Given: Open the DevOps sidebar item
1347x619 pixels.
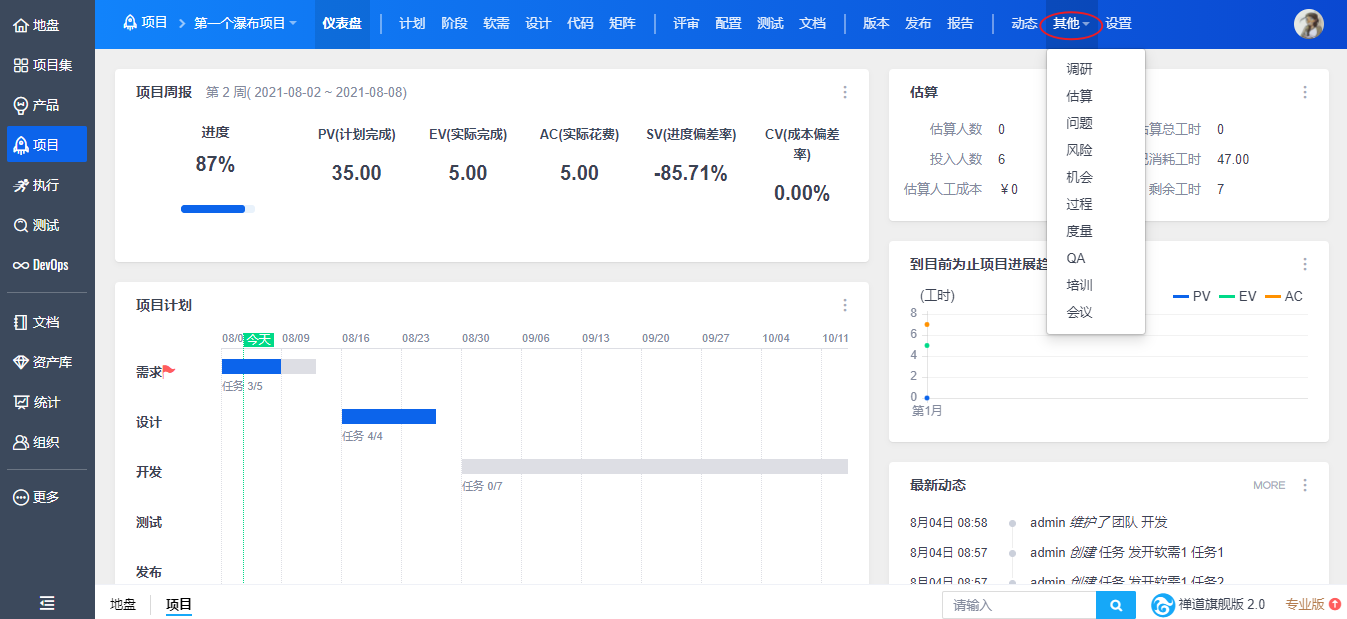Looking at the screenshot, I should pyautogui.click(x=20, y=265).
